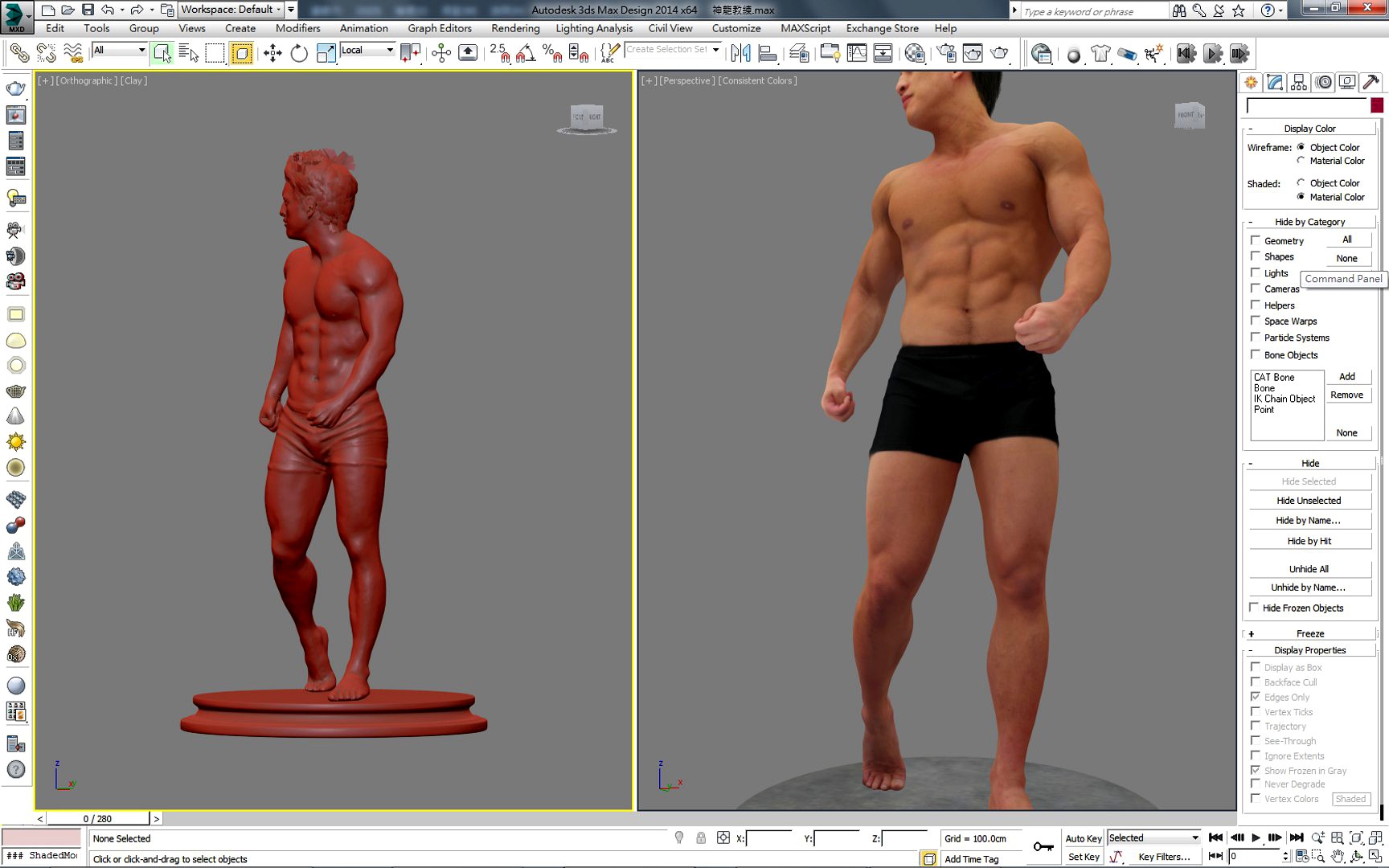Image resolution: width=1389 pixels, height=868 pixels.
Task: Click the Unhide All button
Action: (x=1309, y=569)
